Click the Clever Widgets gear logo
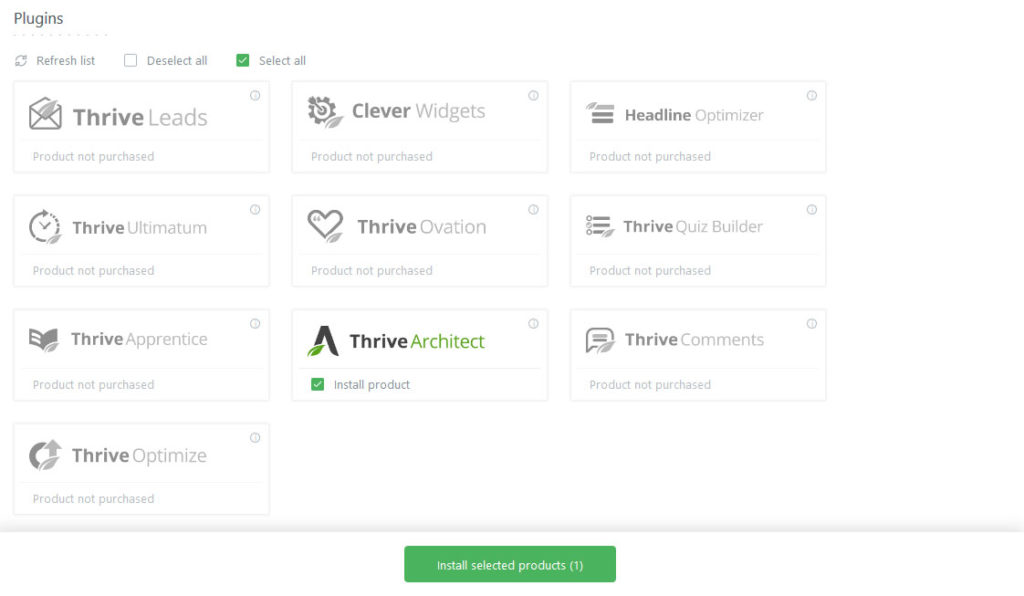1024x596 pixels. click(325, 112)
